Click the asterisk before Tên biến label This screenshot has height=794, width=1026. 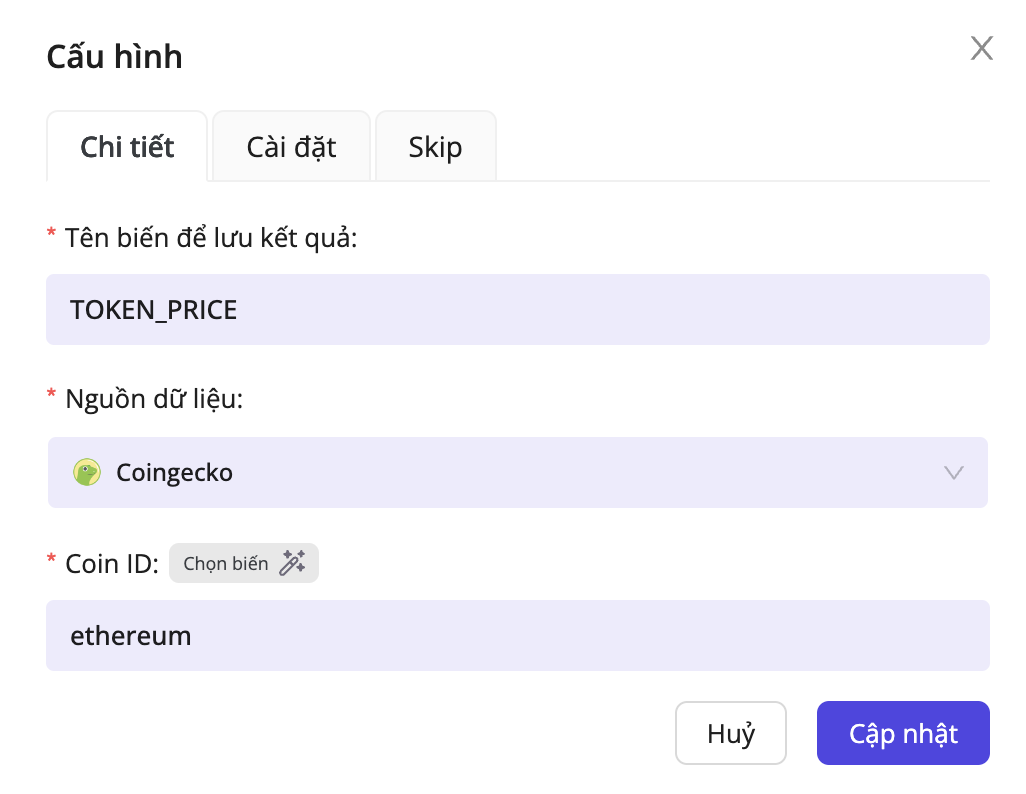coord(52,236)
